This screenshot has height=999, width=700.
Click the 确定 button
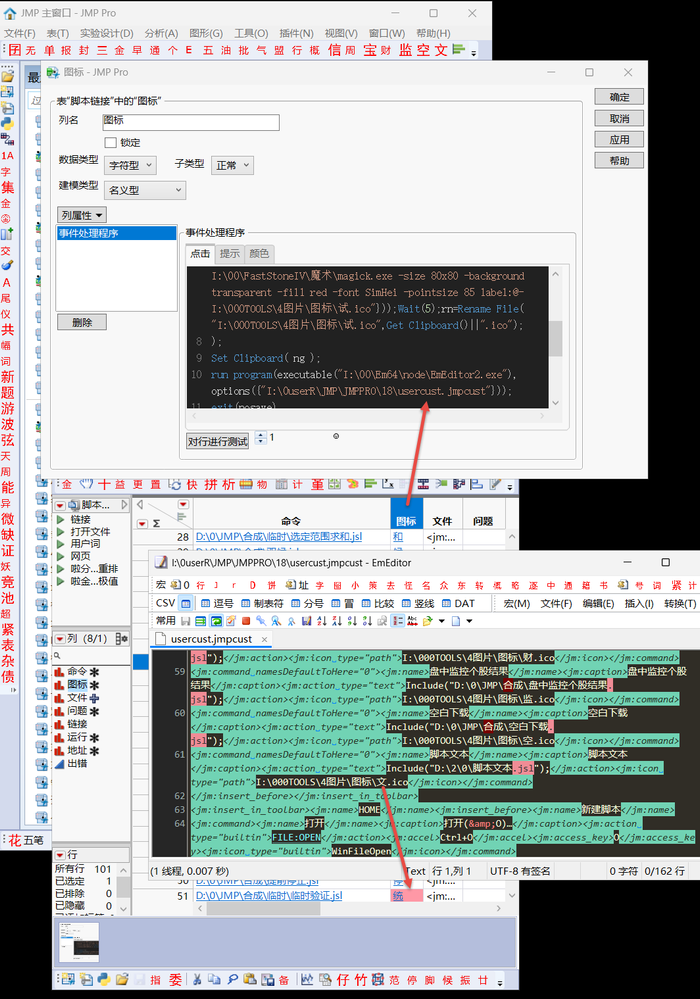tap(619, 97)
